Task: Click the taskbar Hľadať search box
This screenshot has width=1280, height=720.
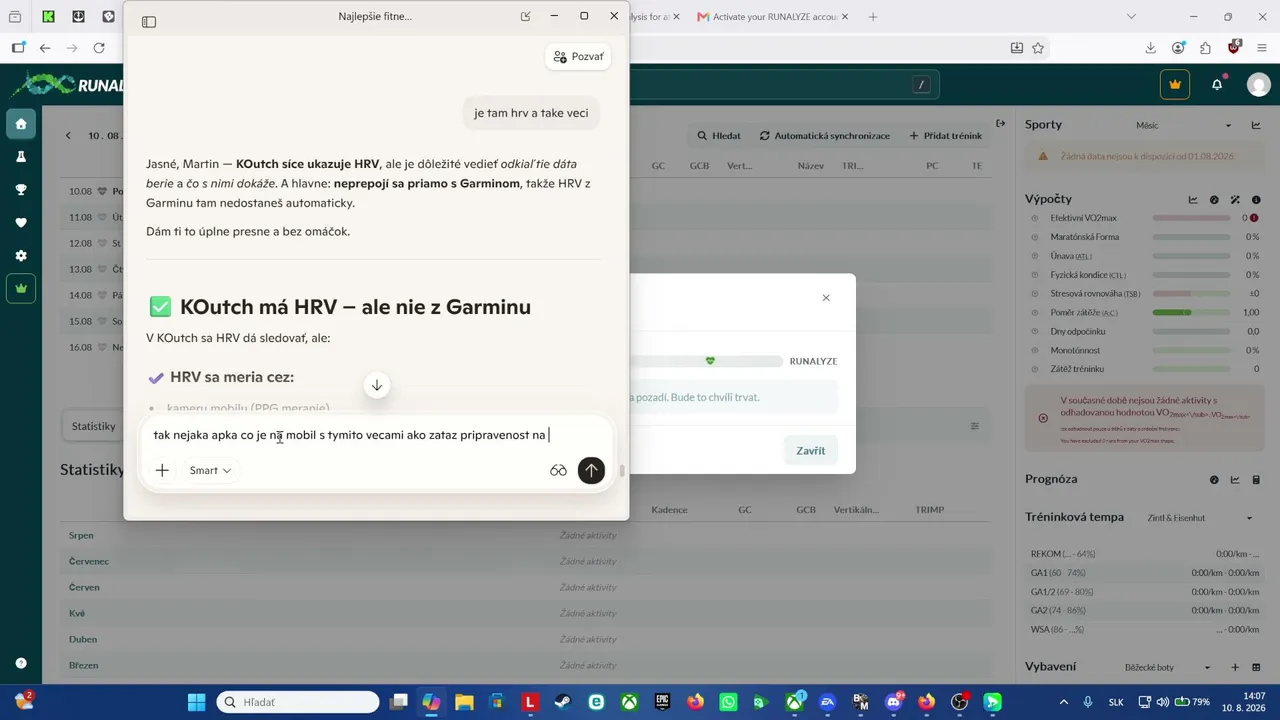Action: click(x=298, y=702)
